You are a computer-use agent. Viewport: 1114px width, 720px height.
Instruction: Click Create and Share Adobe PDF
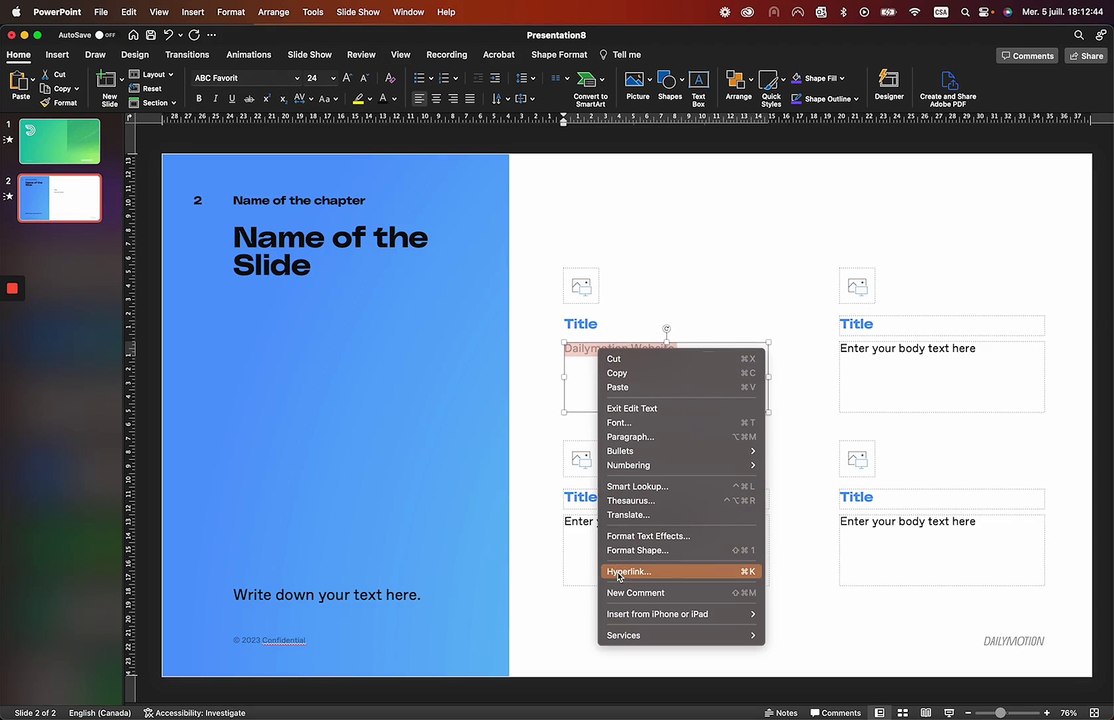point(948,88)
